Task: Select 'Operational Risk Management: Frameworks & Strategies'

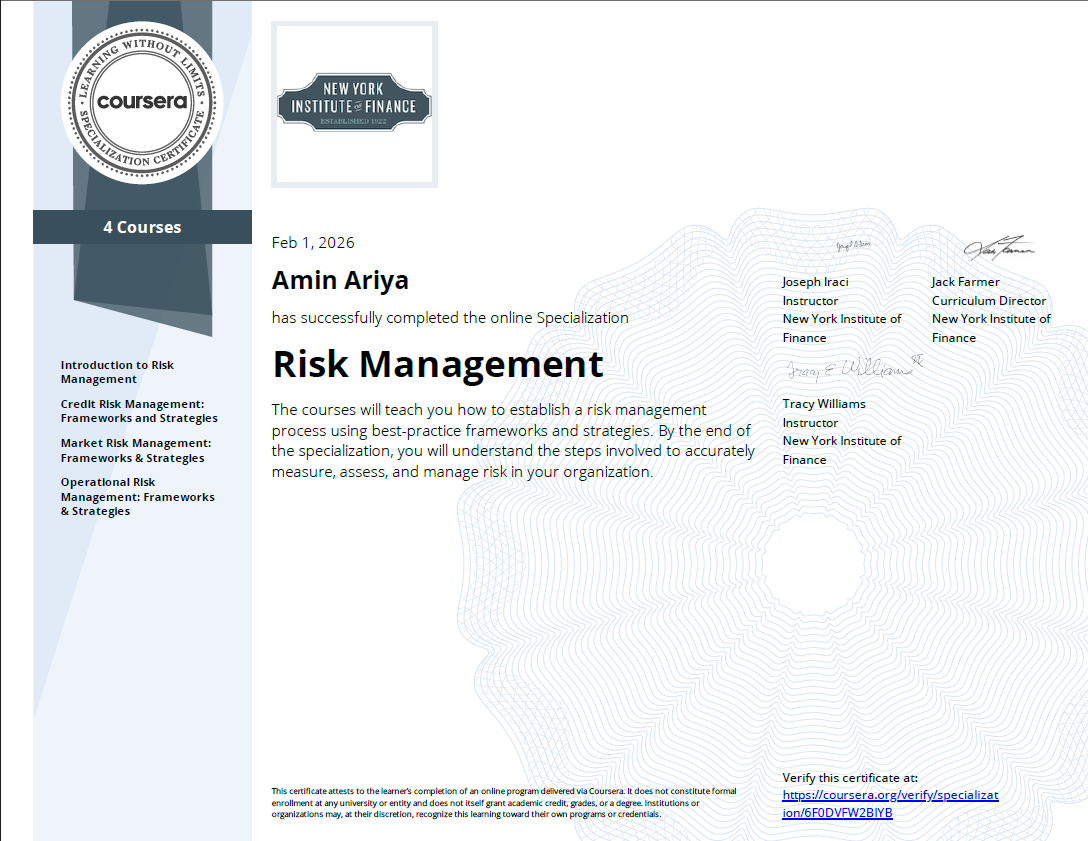Action: pos(138,496)
